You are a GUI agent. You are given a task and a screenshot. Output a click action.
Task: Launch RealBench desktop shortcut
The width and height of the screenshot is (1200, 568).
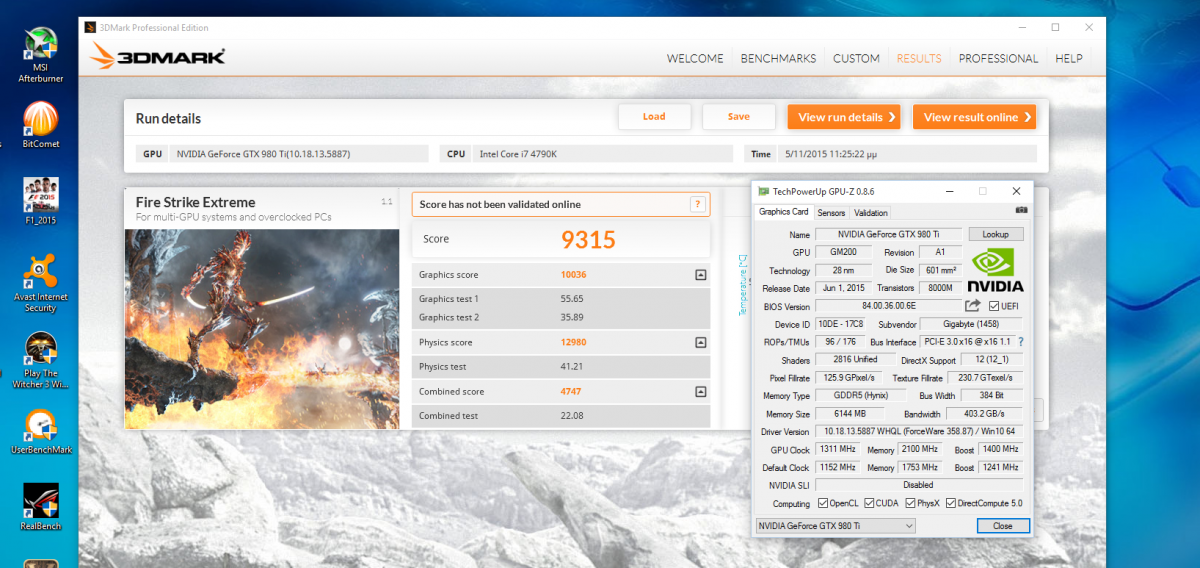tap(41, 508)
